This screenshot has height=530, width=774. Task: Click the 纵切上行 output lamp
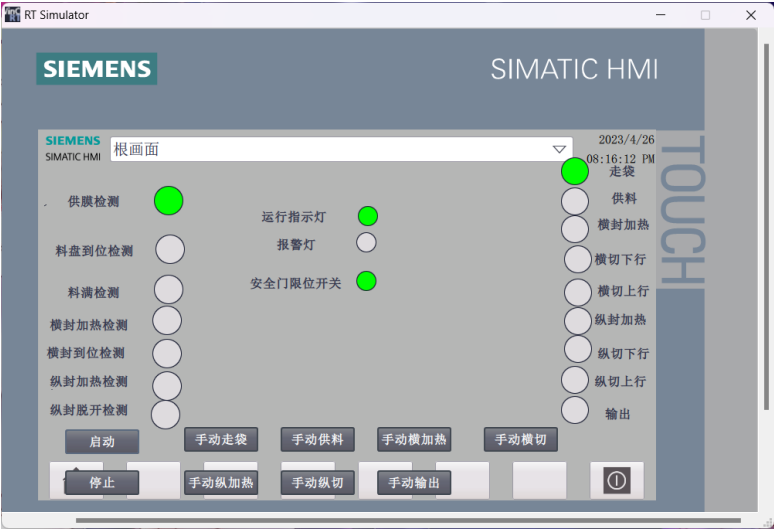click(x=575, y=380)
